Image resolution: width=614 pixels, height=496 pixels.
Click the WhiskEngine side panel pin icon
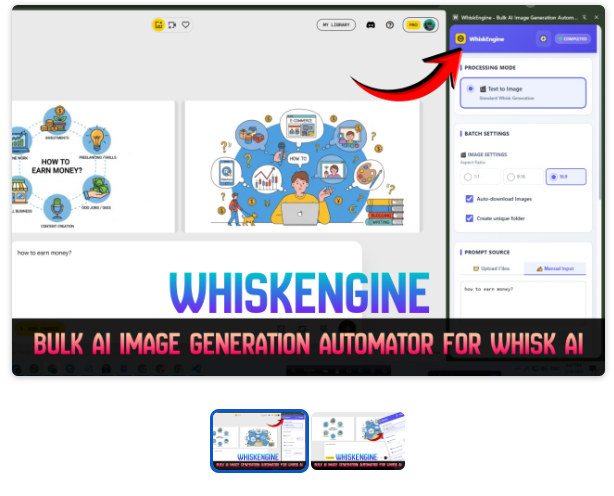click(x=584, y=17)
